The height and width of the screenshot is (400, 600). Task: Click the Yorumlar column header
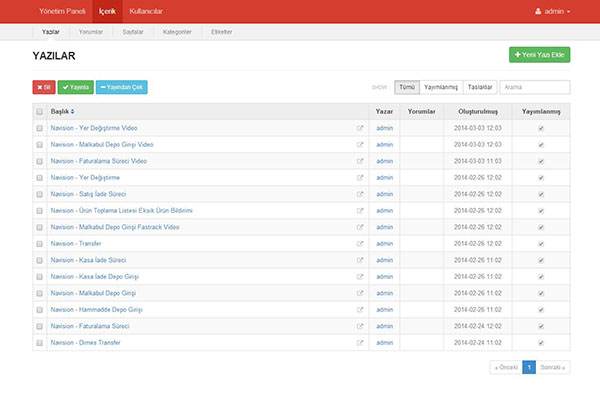pos(421,111)
